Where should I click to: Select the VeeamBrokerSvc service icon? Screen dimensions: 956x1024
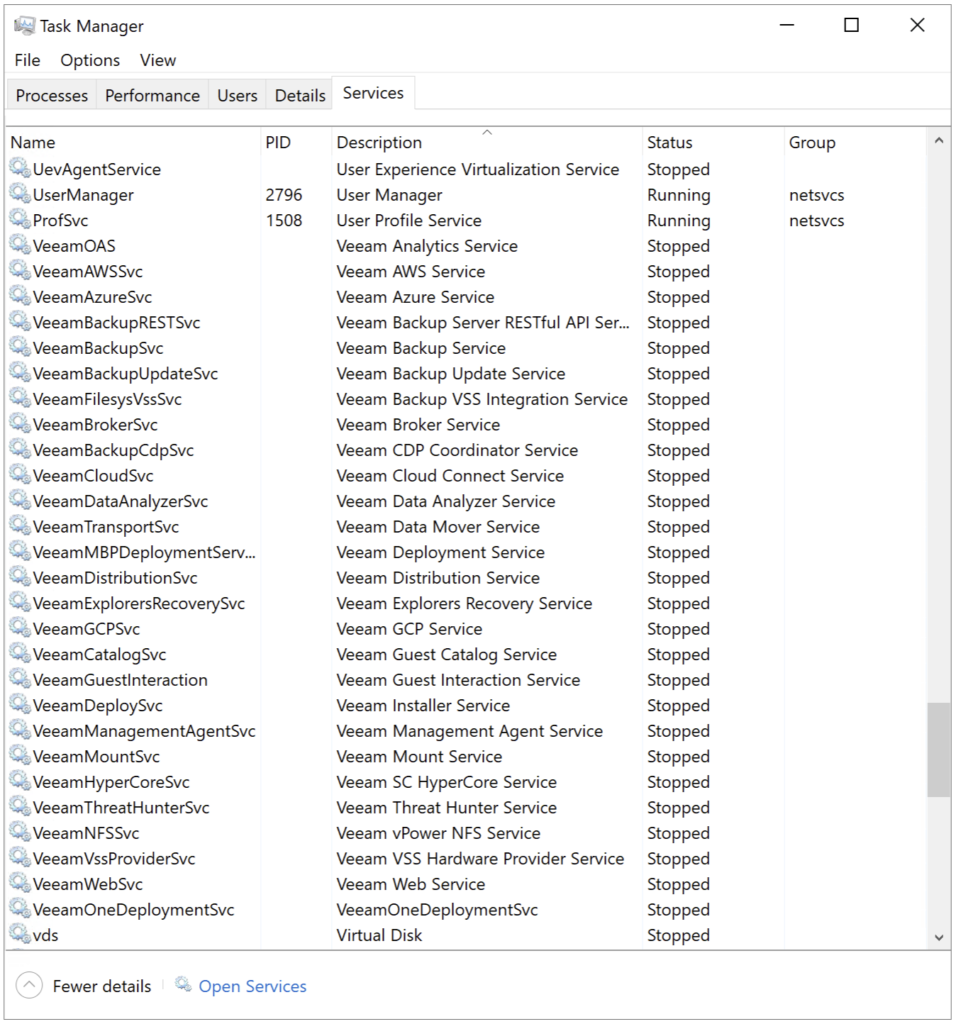point(20,423)
